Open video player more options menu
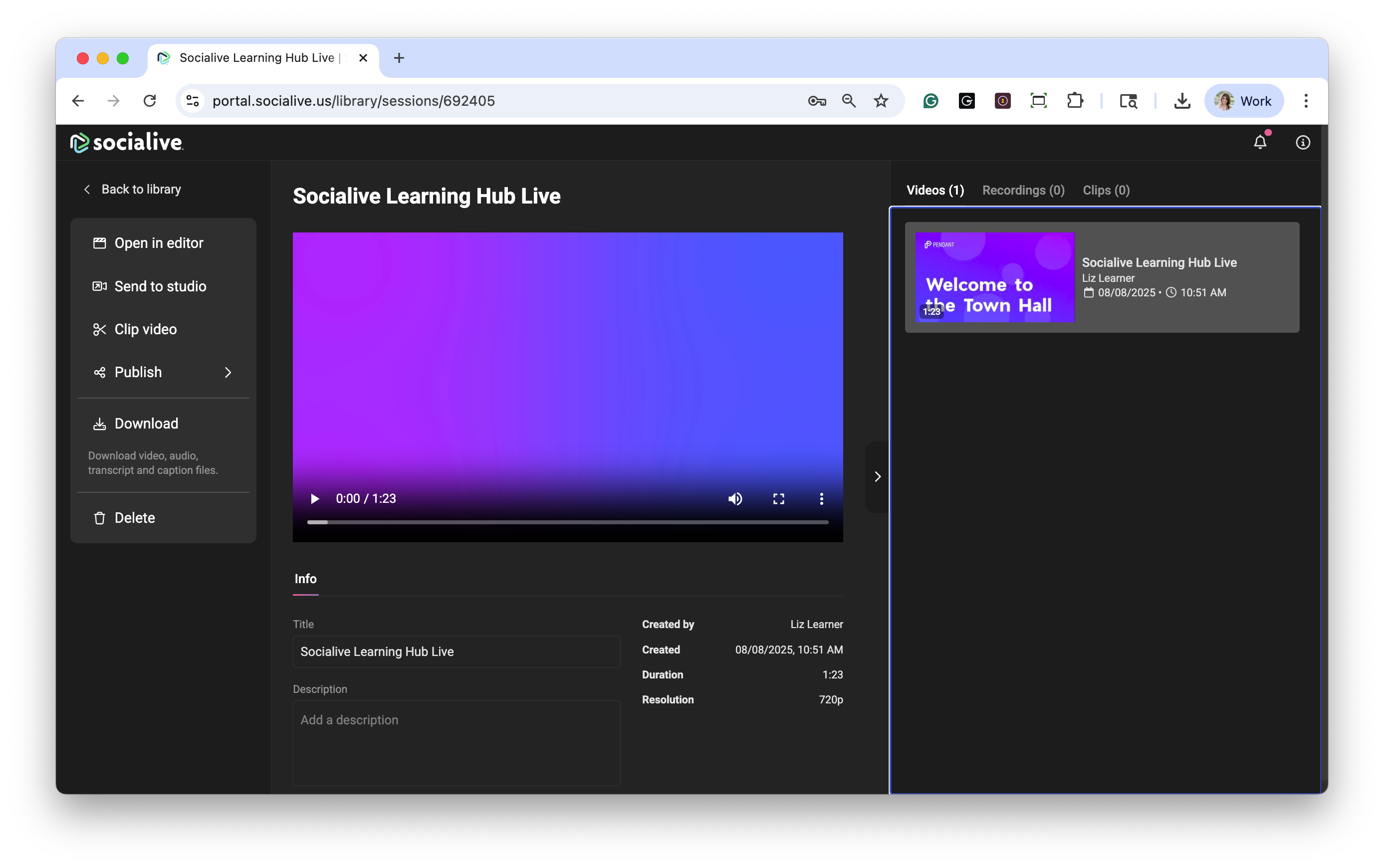Image resolution: width=1384 pixels, height=868 pixels. (821, 498)
